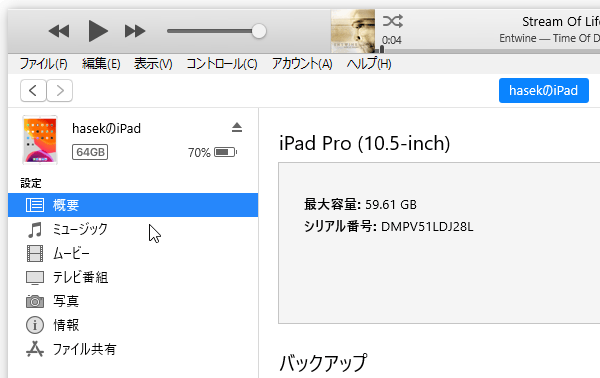This screenshot has width=600, height=378.
Task: Click the TV screen icon for テレビ番組
Action: (x=35, y=278)
